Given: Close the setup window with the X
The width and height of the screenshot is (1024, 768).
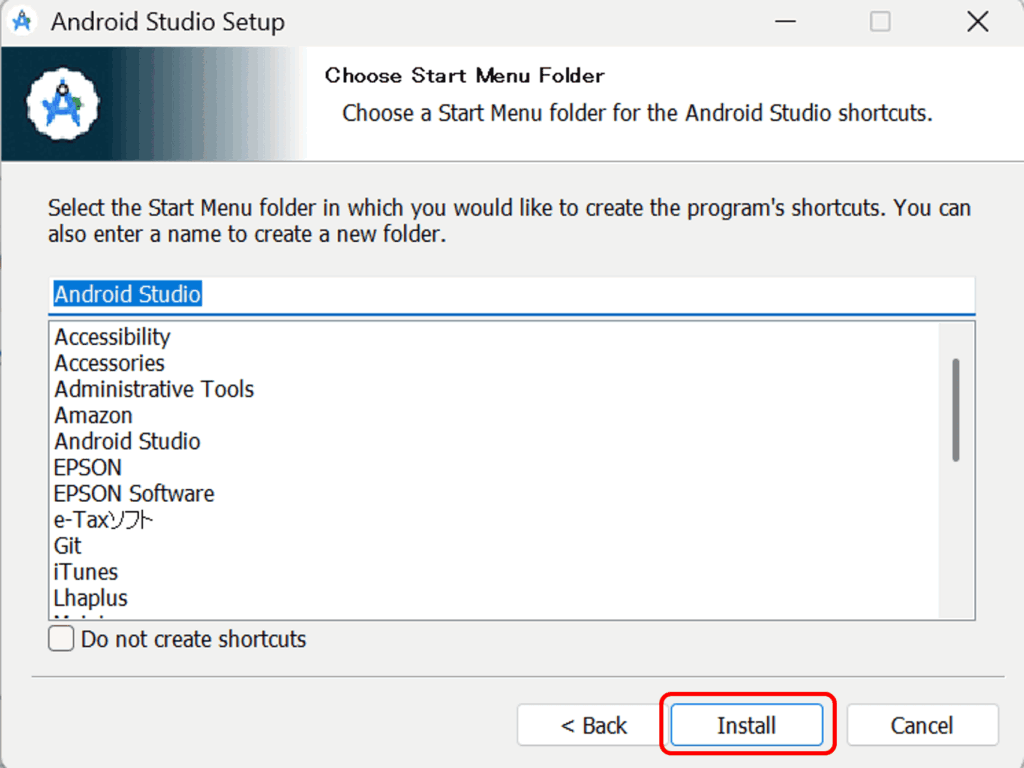Looking at the screenshot, I should 978,22.
